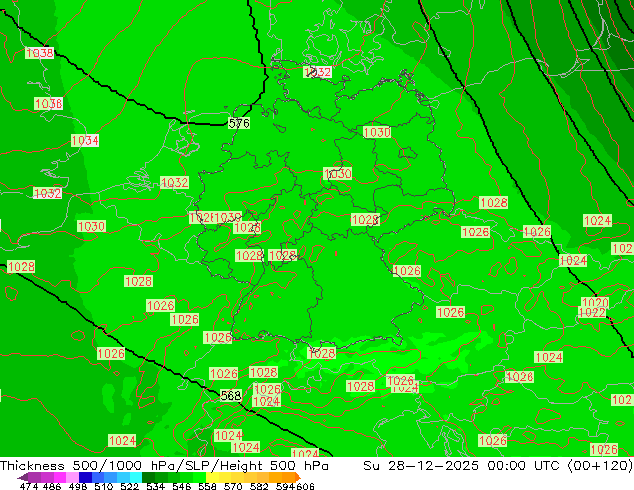This screenshot has height=490, width=634.
Task: Click the 576 height contour label
Action: tap(239, 123)
